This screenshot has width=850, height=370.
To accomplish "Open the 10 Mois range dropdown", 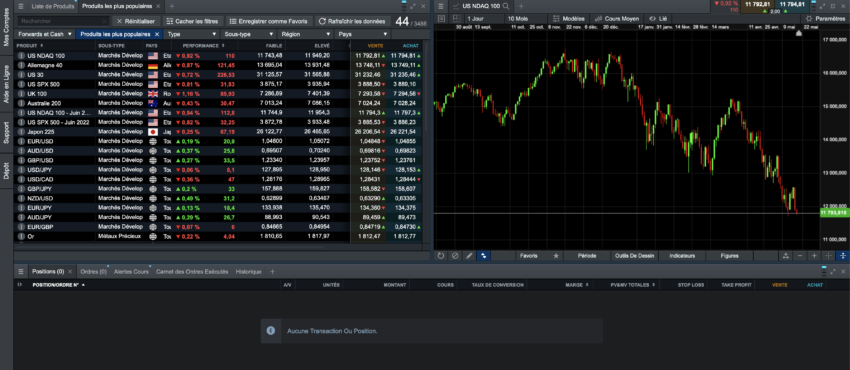I will 525,19.
